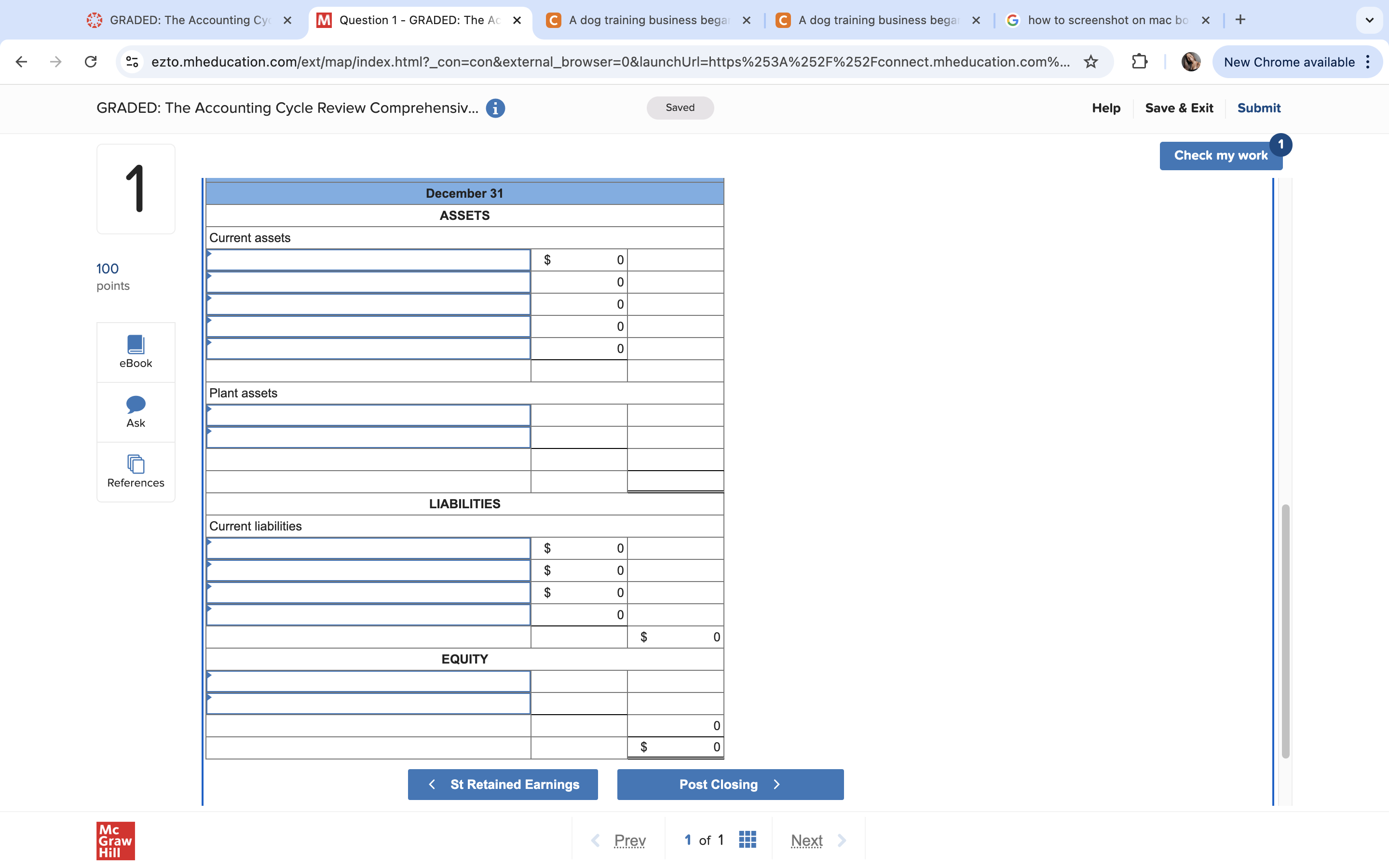Screen dimensions: 1389x868
Task: Go to Post Closing section
Action: [x=730, y=784]
